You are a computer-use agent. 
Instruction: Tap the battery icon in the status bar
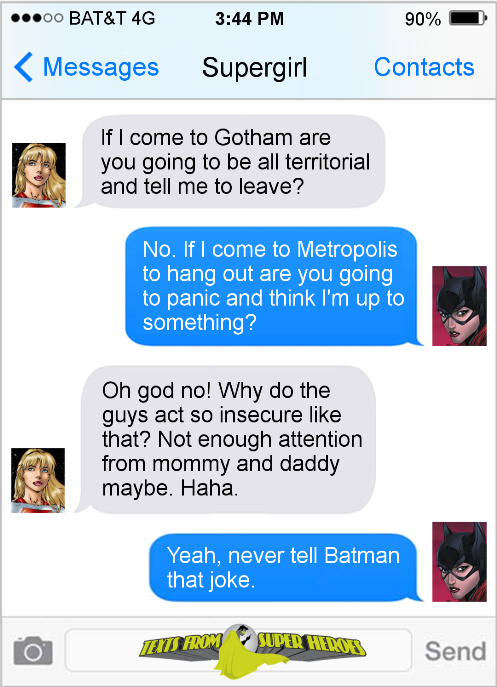[x=468, y=18]
